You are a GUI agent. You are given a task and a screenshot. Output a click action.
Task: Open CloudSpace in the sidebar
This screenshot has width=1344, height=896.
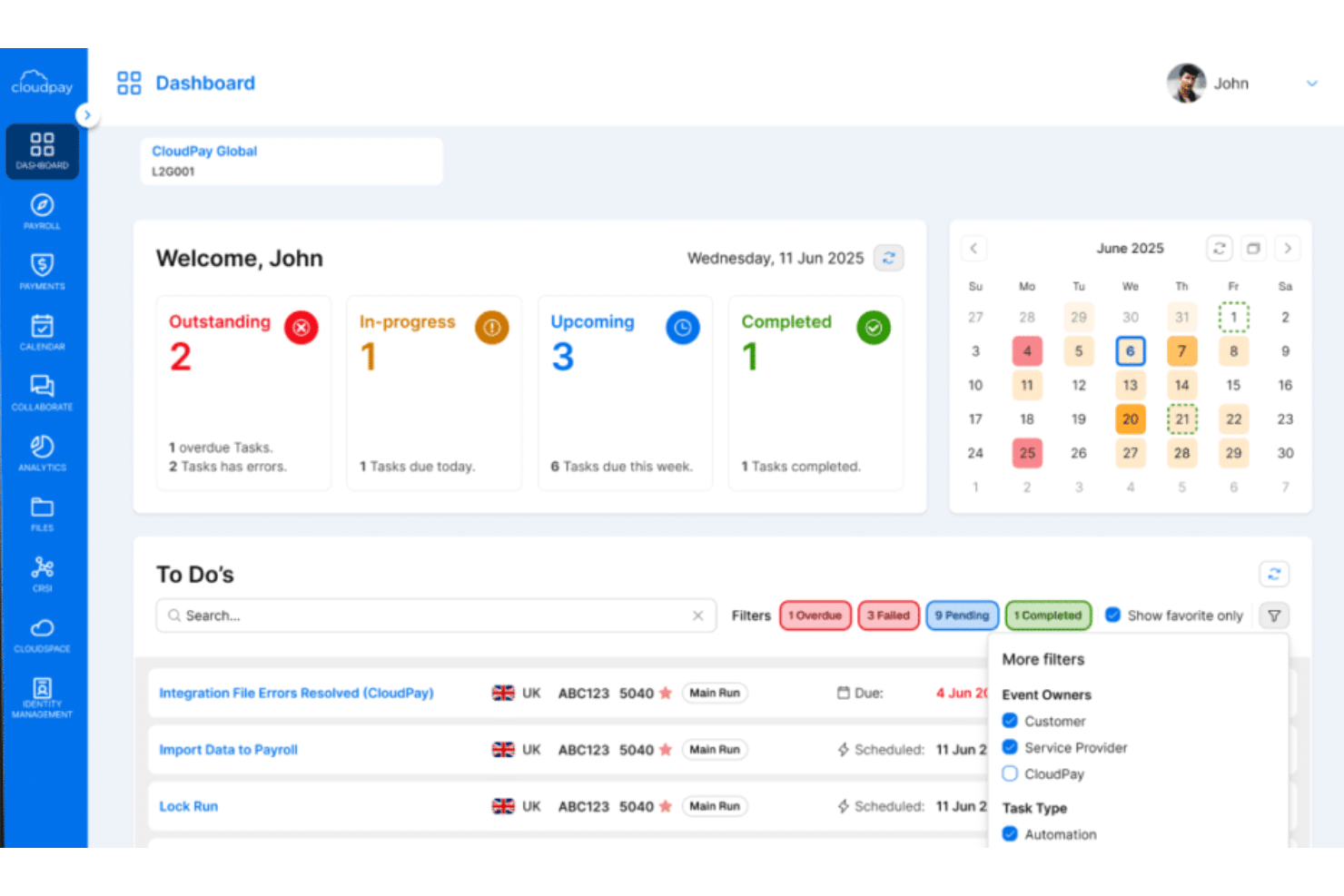pos(42,635)
